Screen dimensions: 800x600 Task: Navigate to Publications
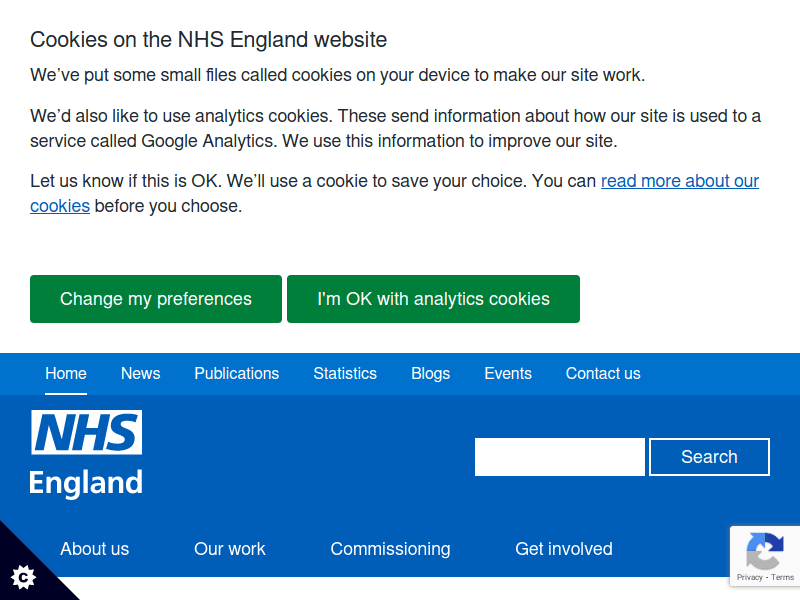[236, 373]
